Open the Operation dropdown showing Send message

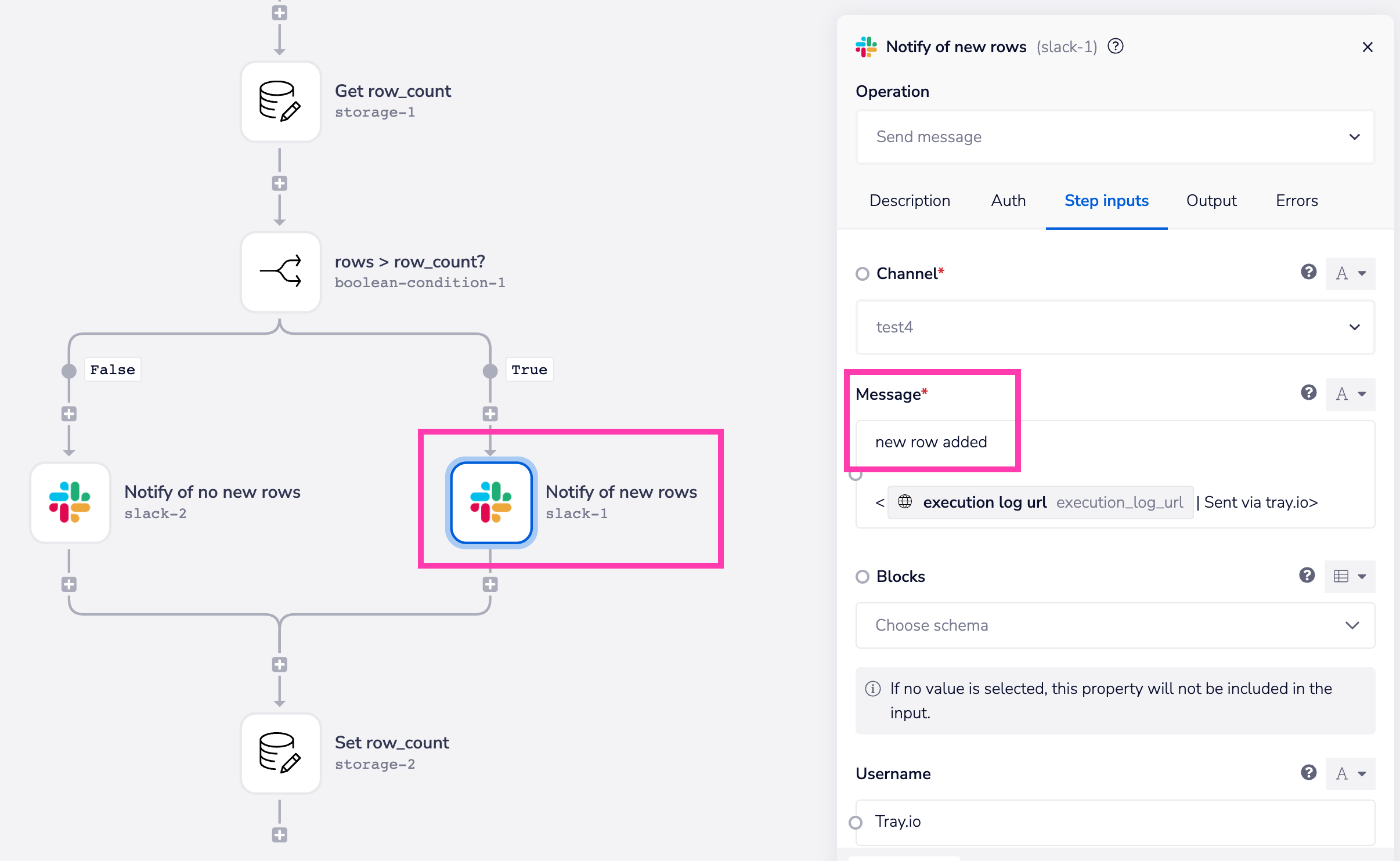click(1114, 137)
